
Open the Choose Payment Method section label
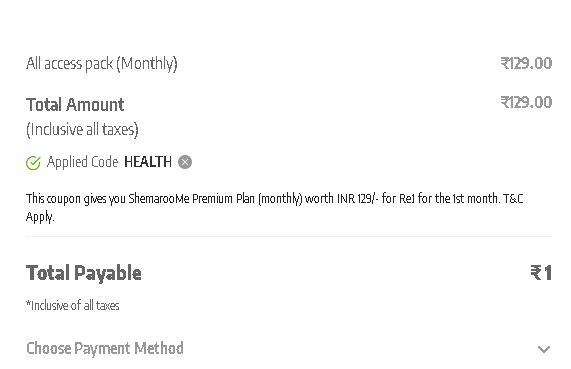[105, 349]
